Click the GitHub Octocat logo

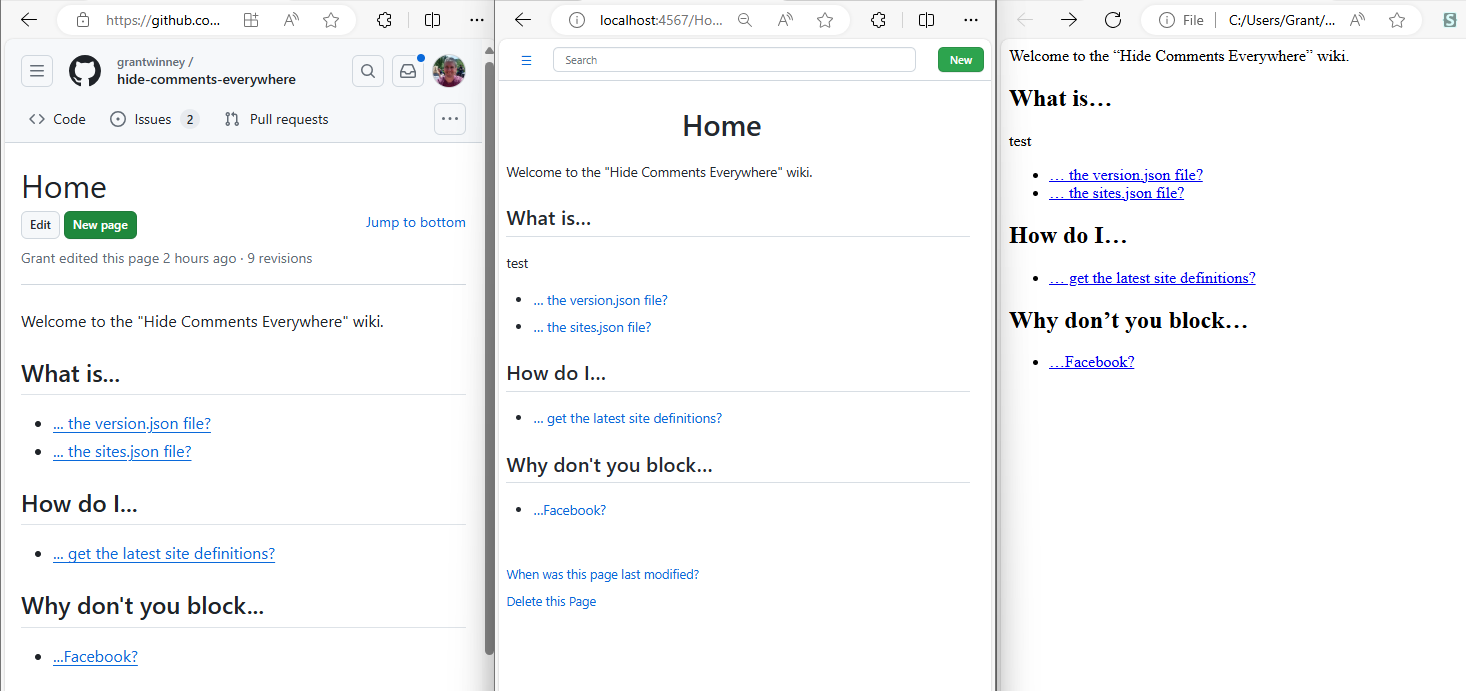click(x=85, y=71)
